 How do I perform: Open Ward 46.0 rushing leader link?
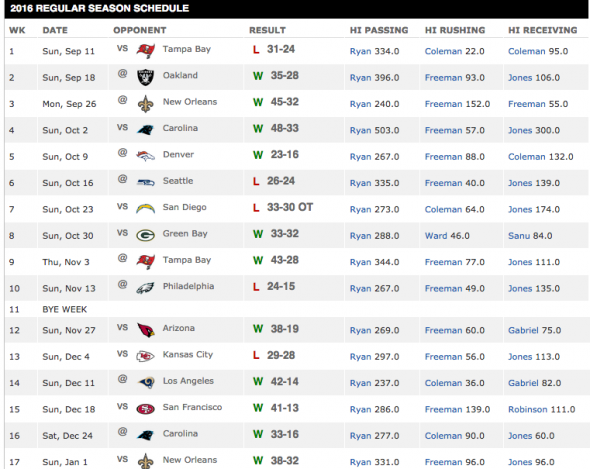point(447,236)
